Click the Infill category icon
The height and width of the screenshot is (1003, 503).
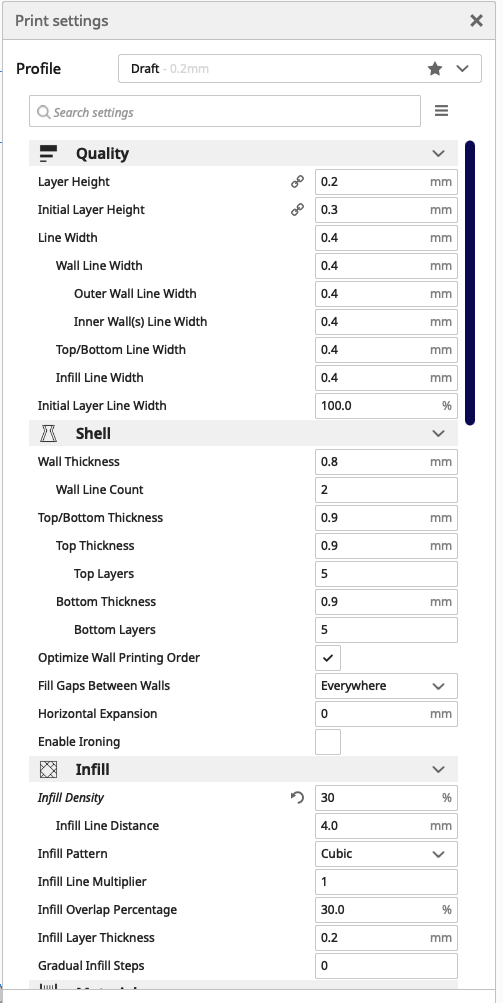coord(49,770)
